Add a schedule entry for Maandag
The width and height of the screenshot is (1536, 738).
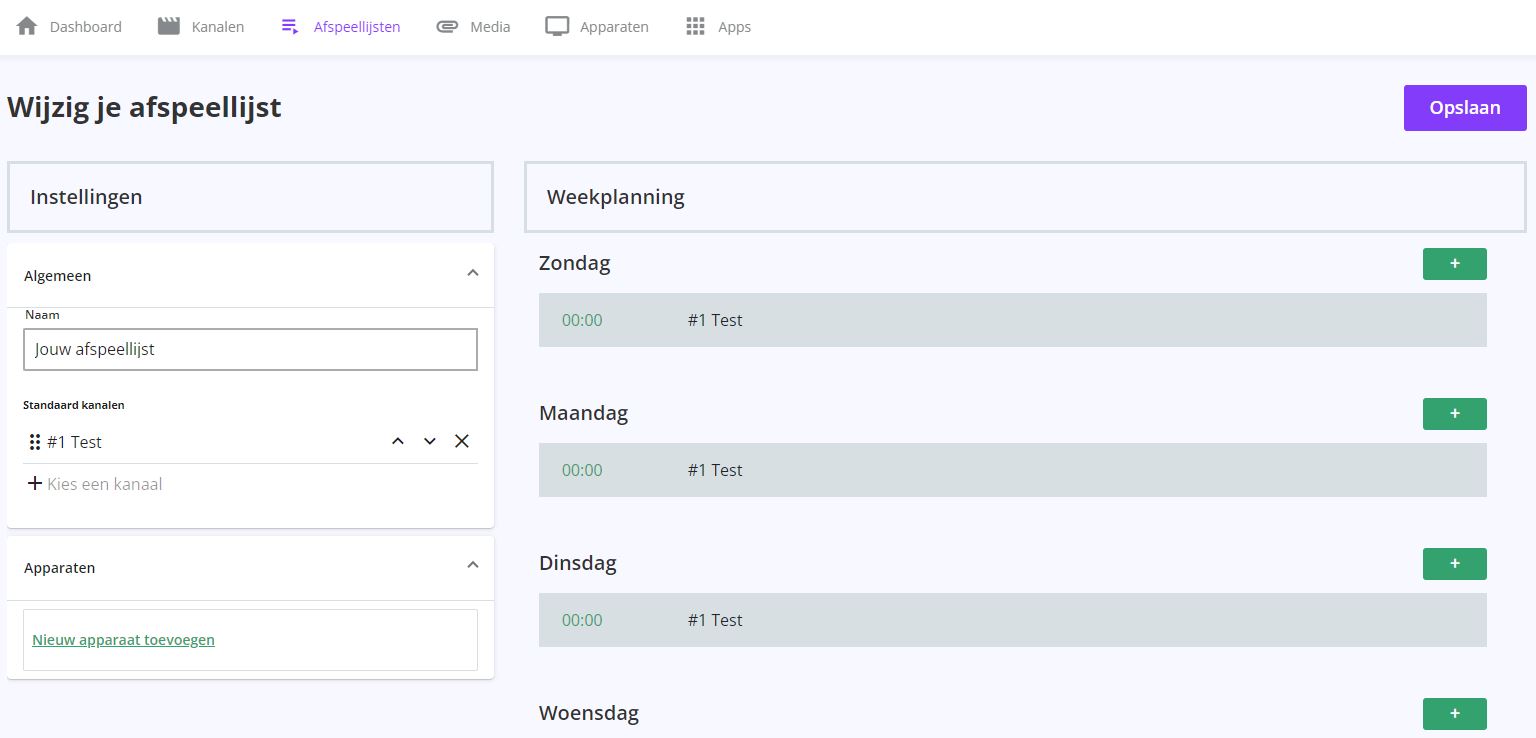(1454, 414)
